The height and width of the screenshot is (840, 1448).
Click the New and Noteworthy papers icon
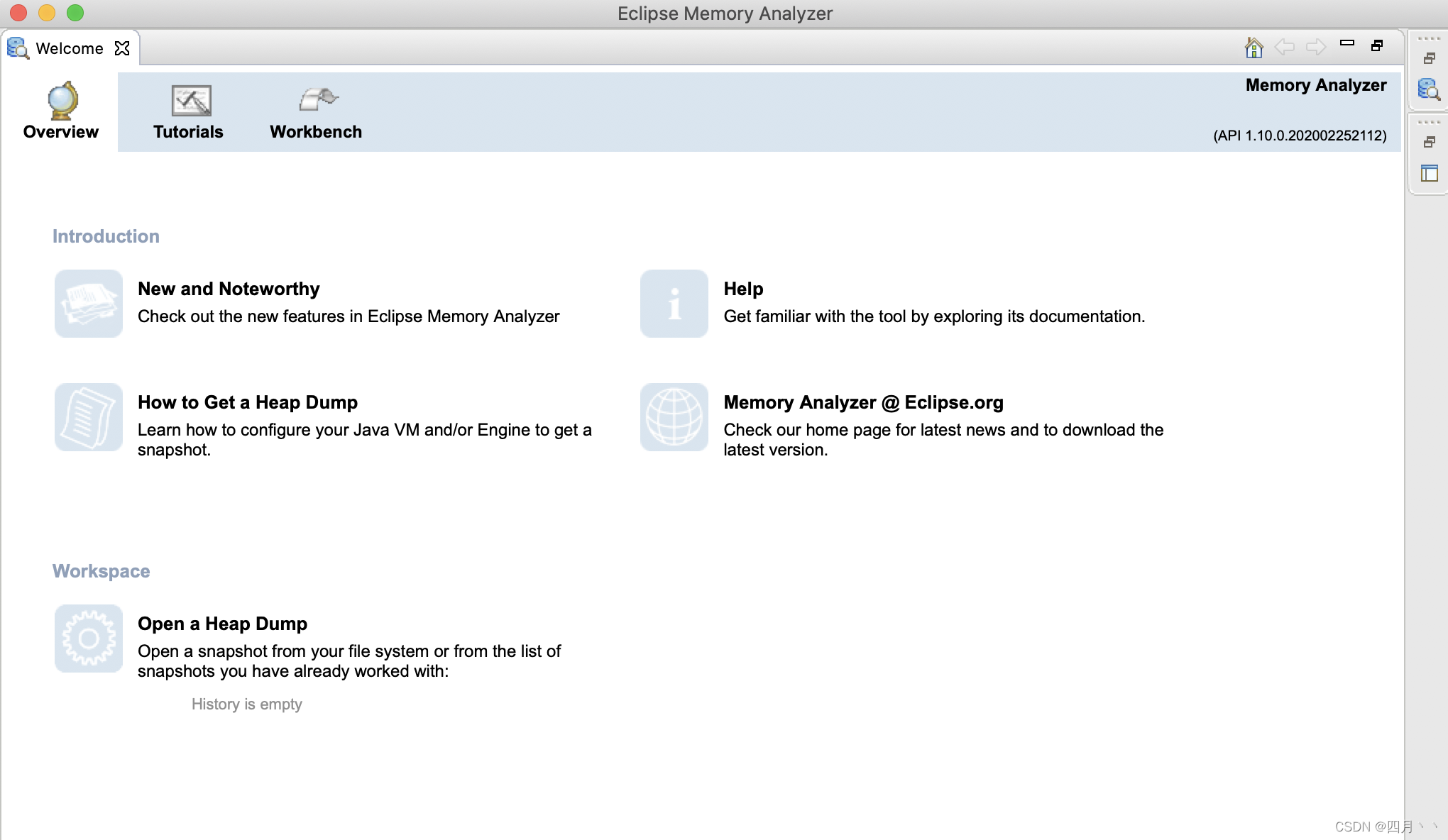tap(89, 304)
